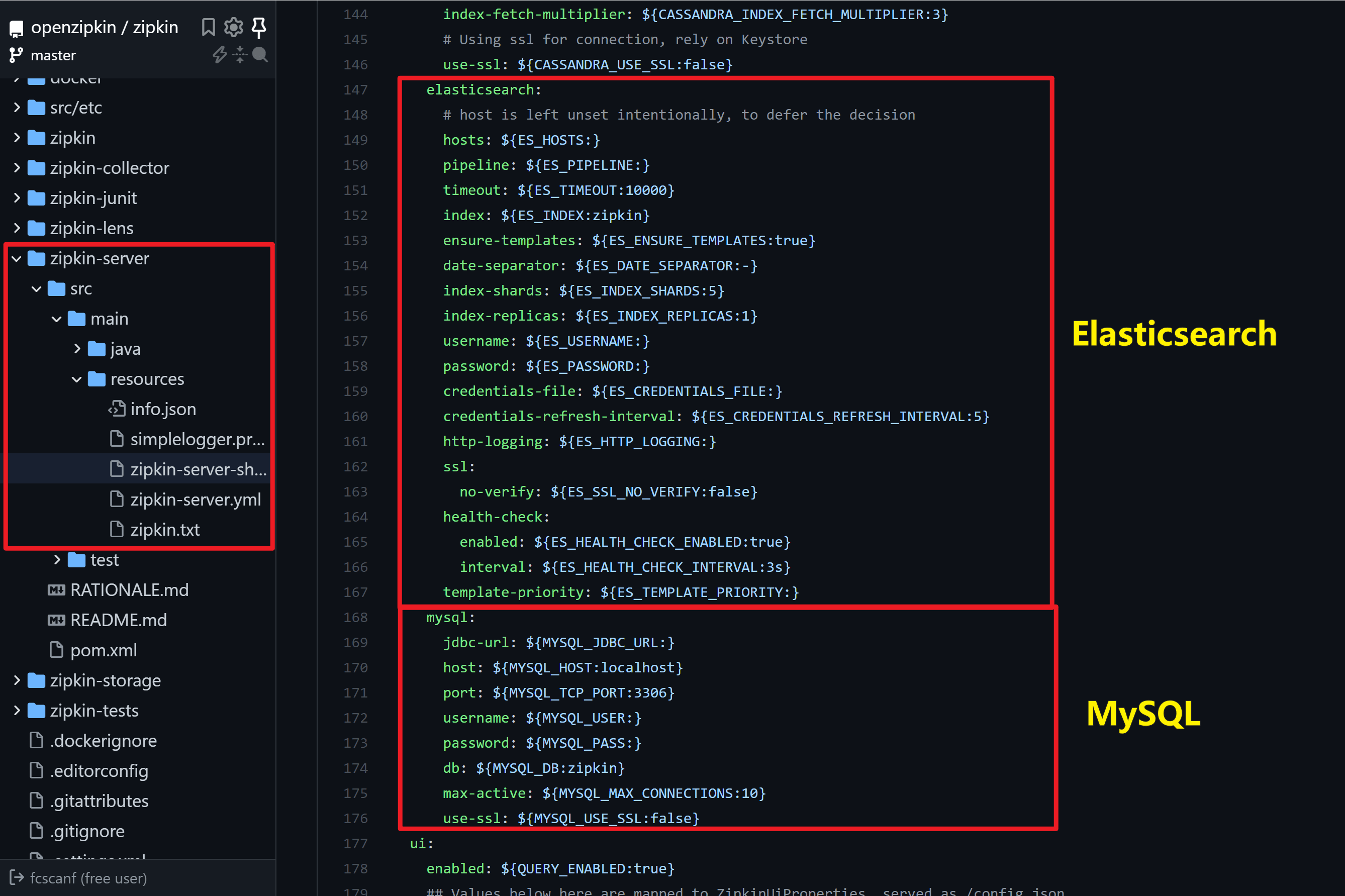The width and height of the screenshot is (1345, 896).
Task: Click the openzipkin / zipkin repository link
Action: (105, 28)
